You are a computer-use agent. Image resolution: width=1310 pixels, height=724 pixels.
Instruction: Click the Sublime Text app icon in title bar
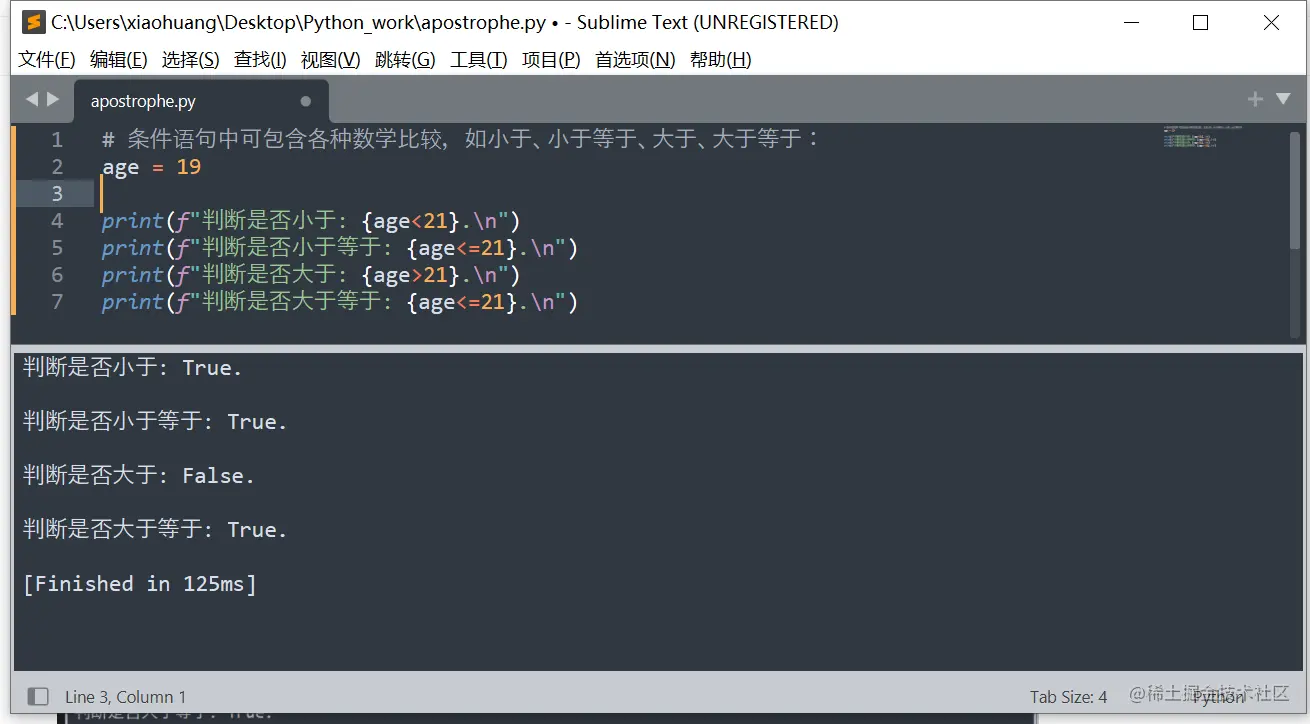(34, 22)
